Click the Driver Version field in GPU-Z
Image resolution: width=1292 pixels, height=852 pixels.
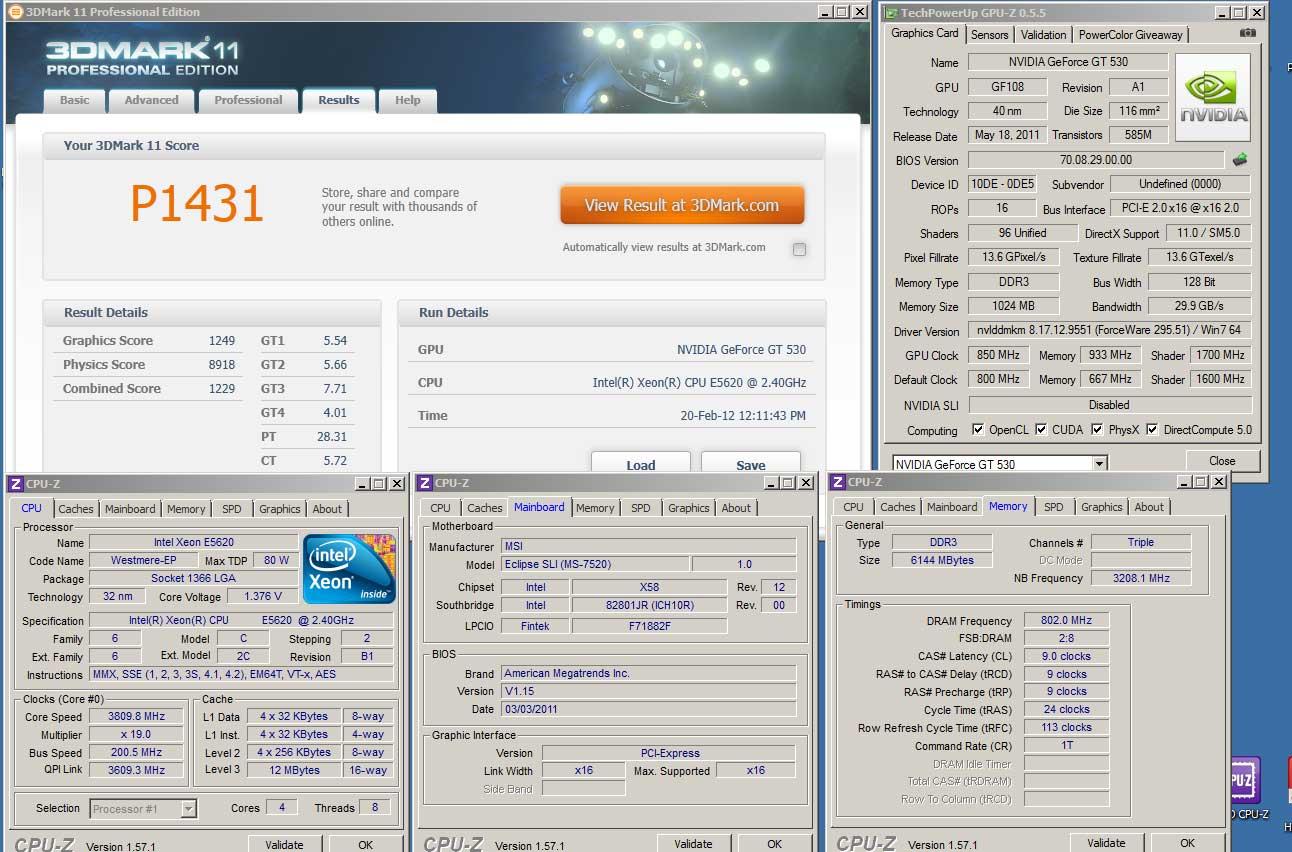[x=1110, y=331]
